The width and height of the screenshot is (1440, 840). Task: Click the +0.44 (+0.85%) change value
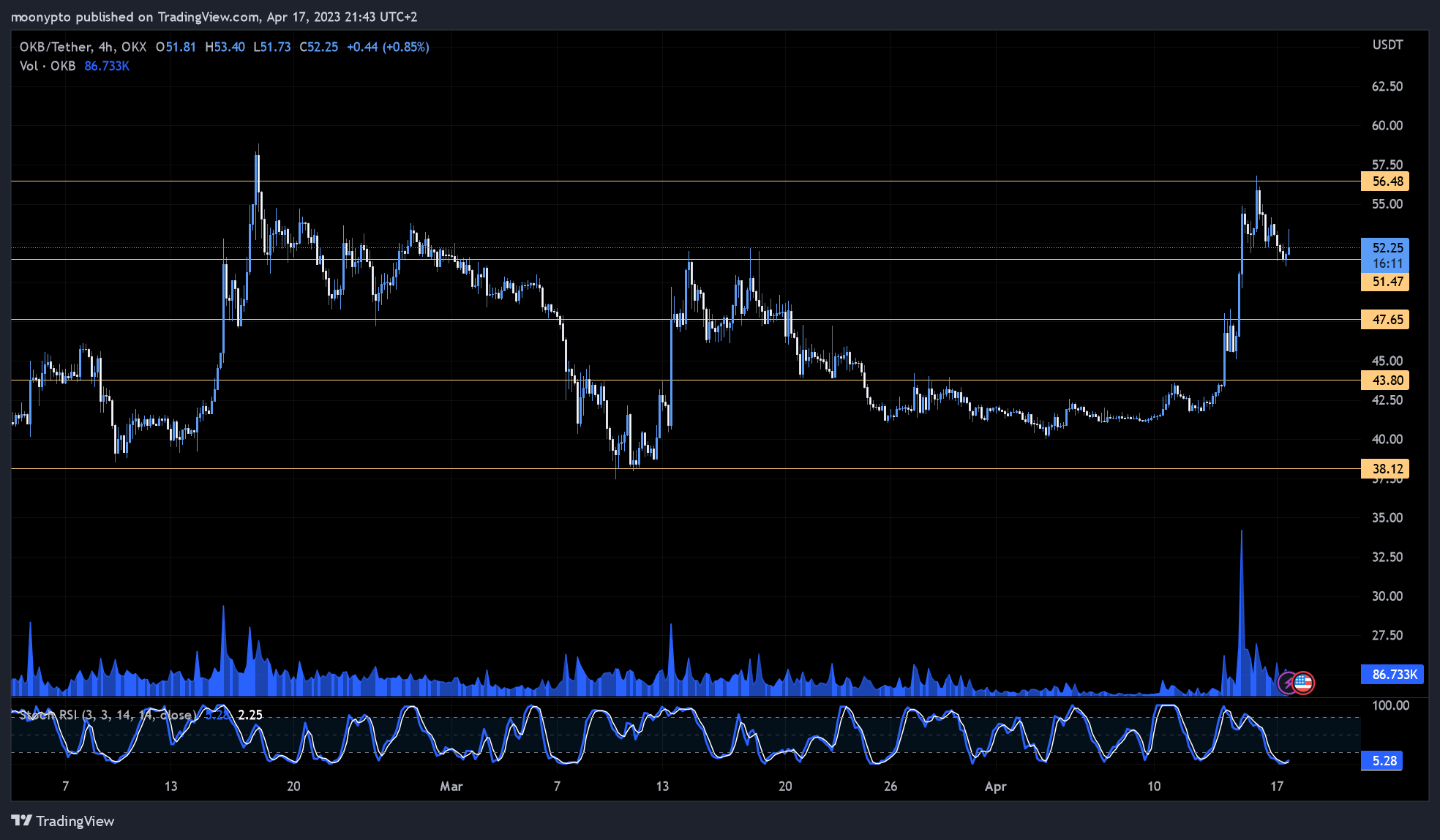pos(388,47)
